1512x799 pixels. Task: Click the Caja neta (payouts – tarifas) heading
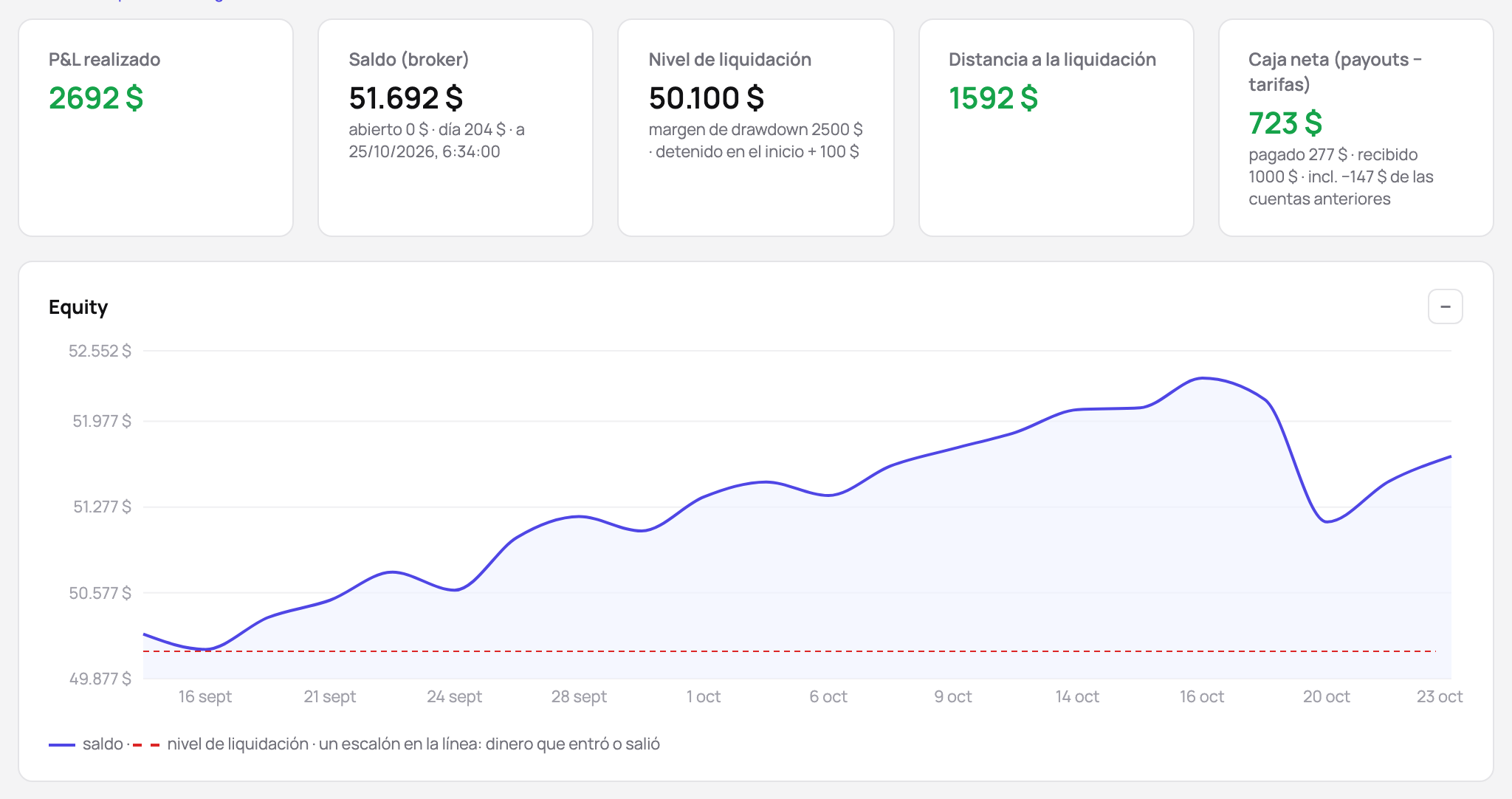pos(1335,72)
